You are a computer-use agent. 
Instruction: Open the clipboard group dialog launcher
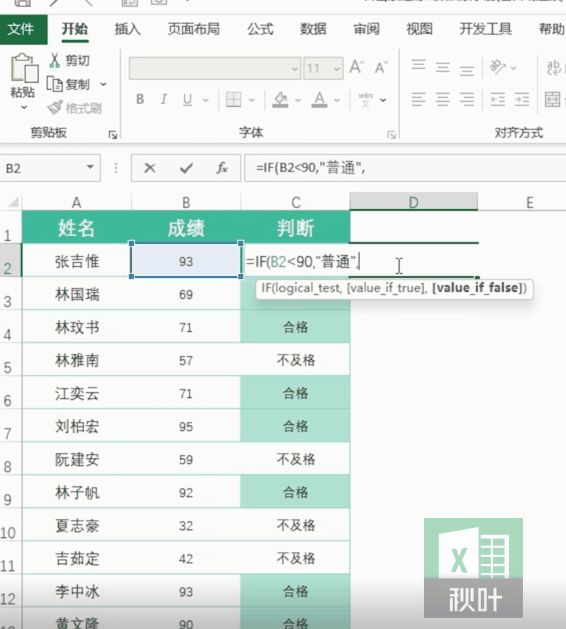(x=113, y=135)
